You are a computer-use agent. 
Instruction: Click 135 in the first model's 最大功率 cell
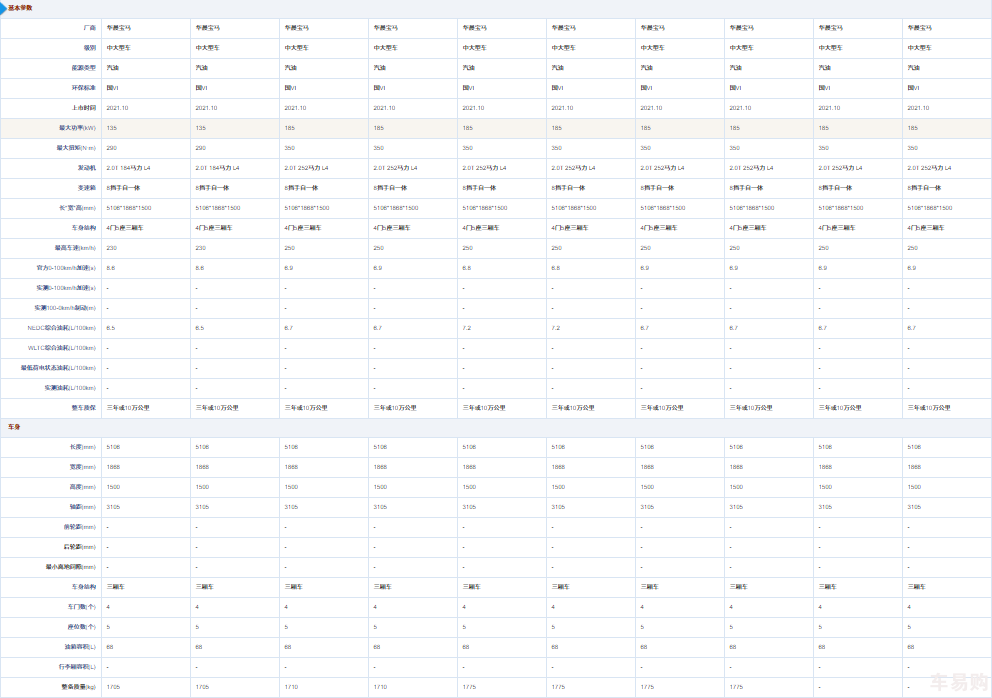[112, 128]
